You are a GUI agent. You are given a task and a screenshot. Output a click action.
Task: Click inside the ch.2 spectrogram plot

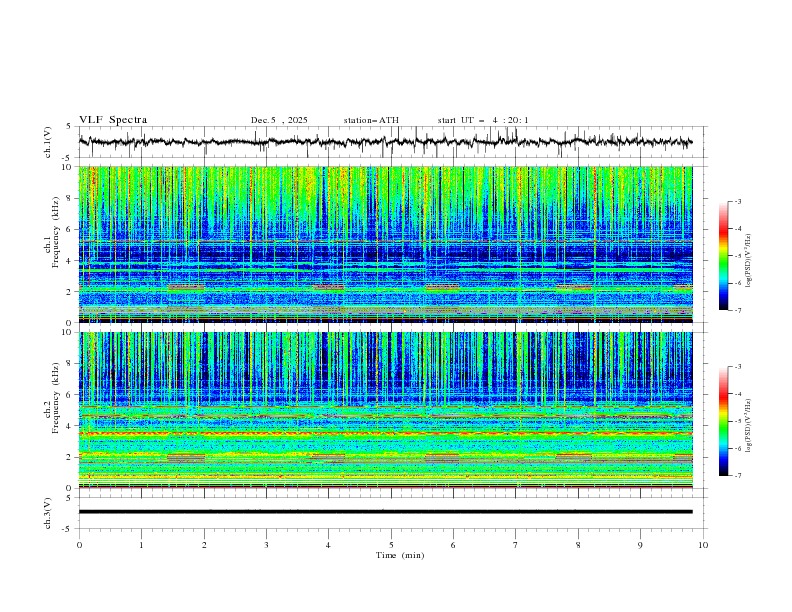click(390, 409)
